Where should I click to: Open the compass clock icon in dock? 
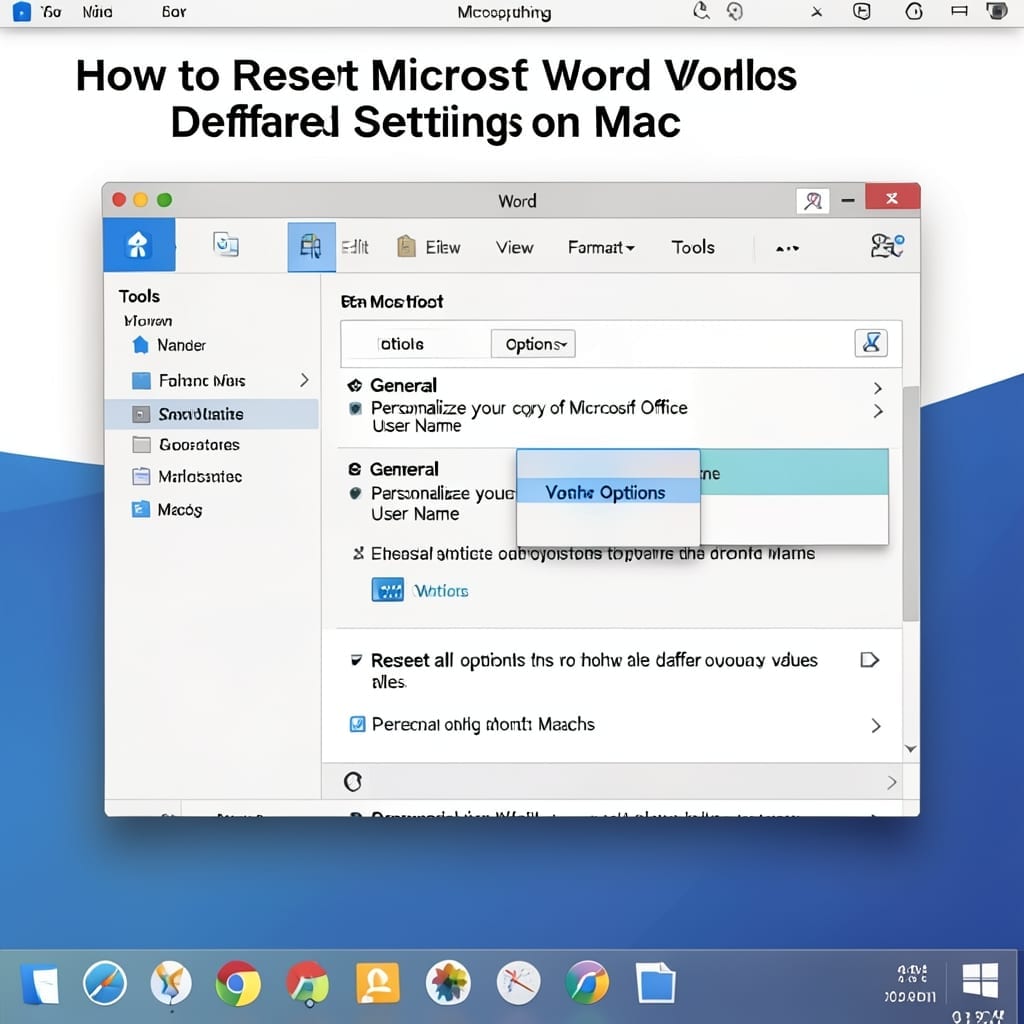519,983
